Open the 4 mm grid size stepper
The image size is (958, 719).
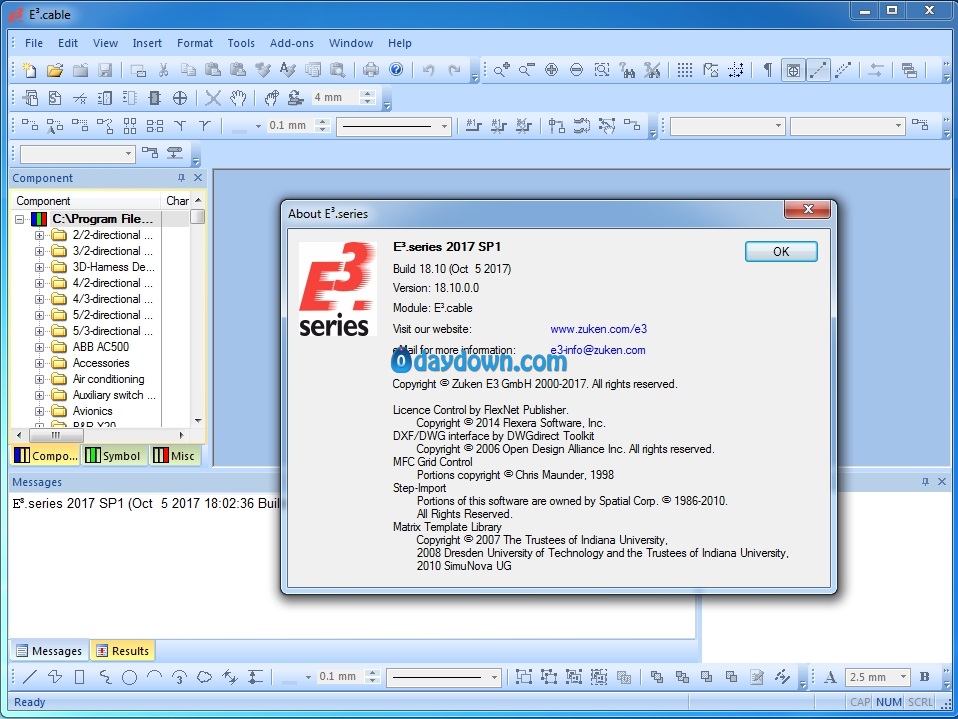(x=367, y=98)
